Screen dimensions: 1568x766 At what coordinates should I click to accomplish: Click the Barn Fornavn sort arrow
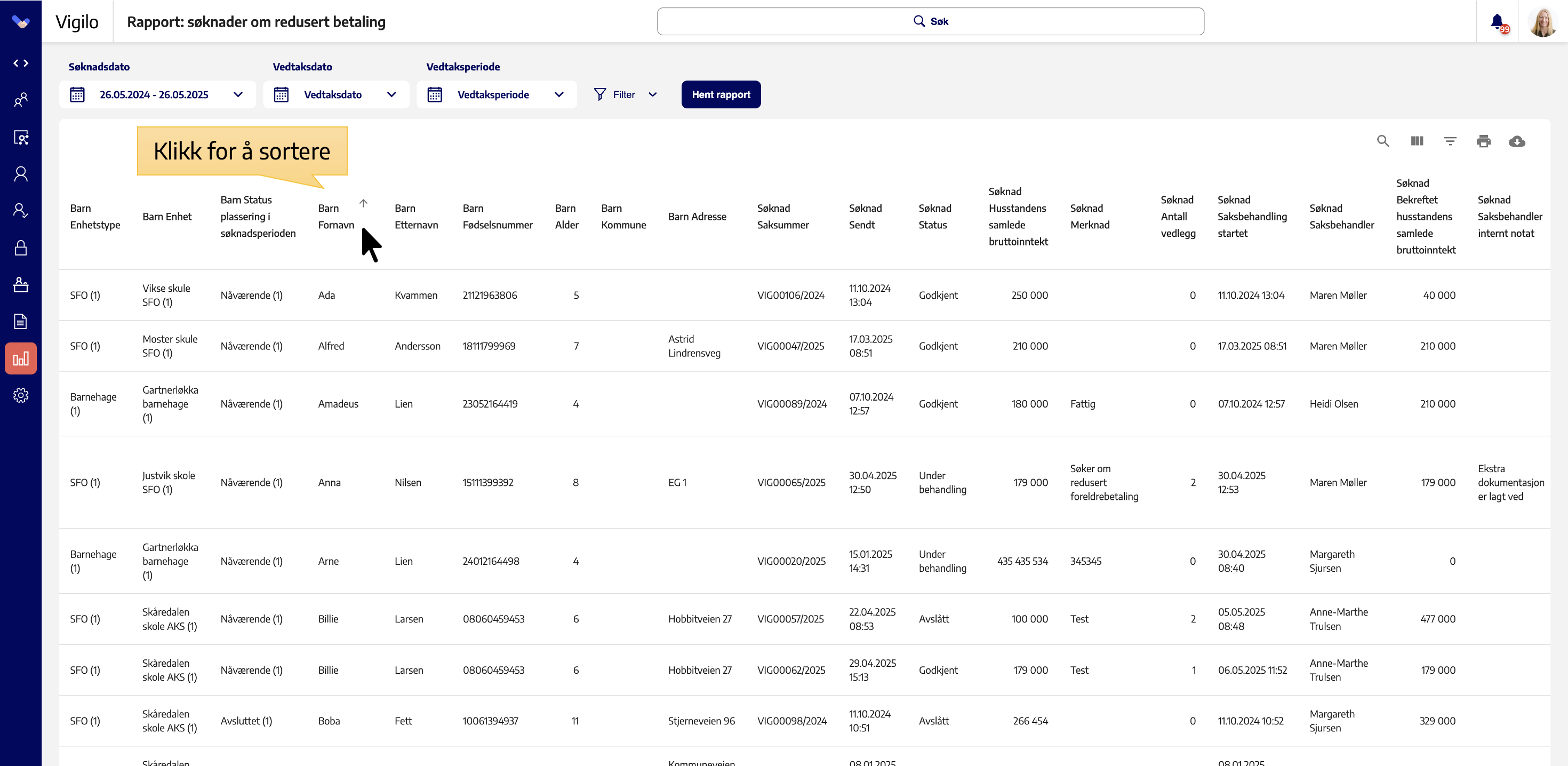tap(363, 203)
